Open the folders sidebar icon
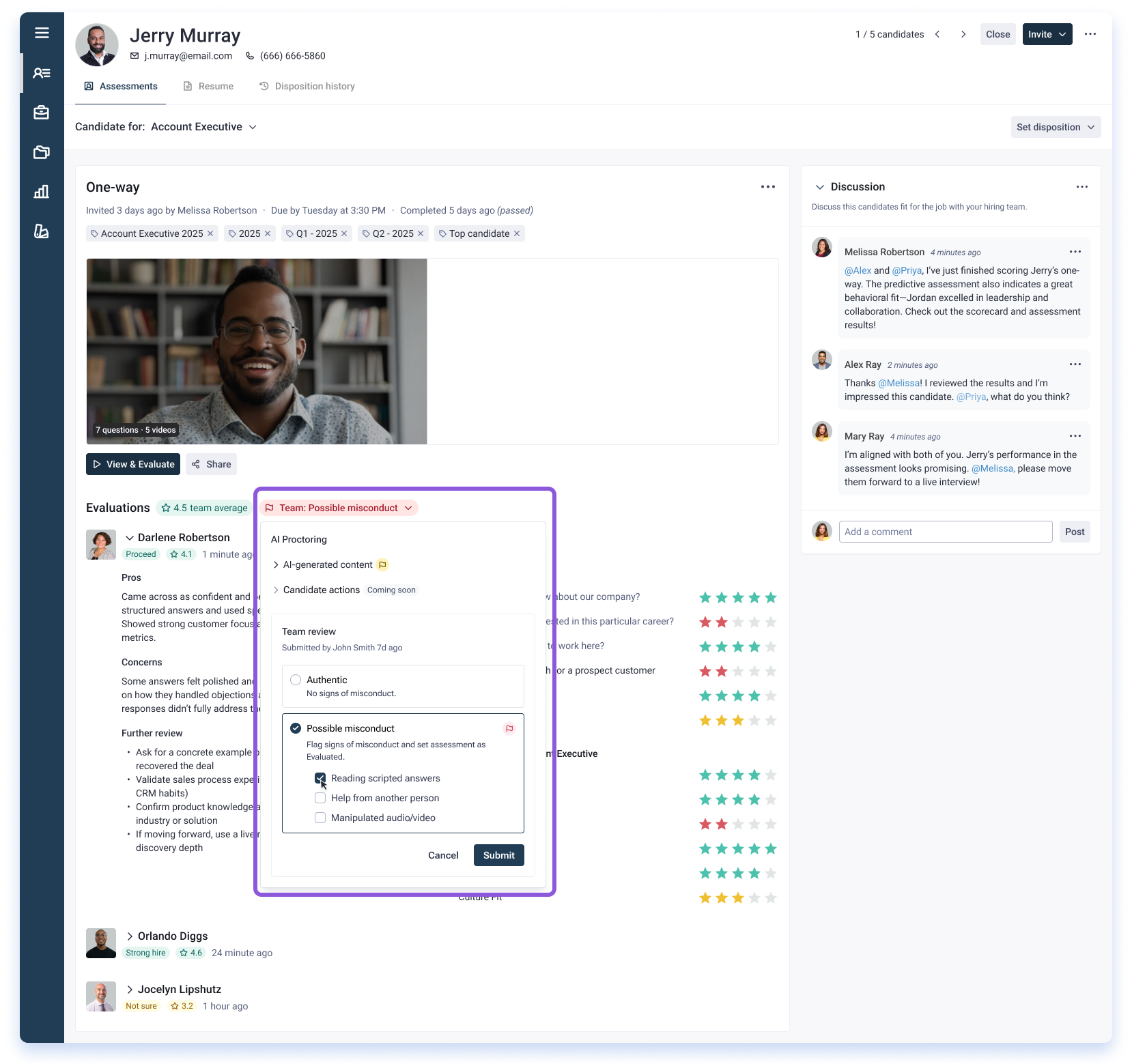Image resolution: width=1132 pixels, height=1064 pixels. point(42,152)
